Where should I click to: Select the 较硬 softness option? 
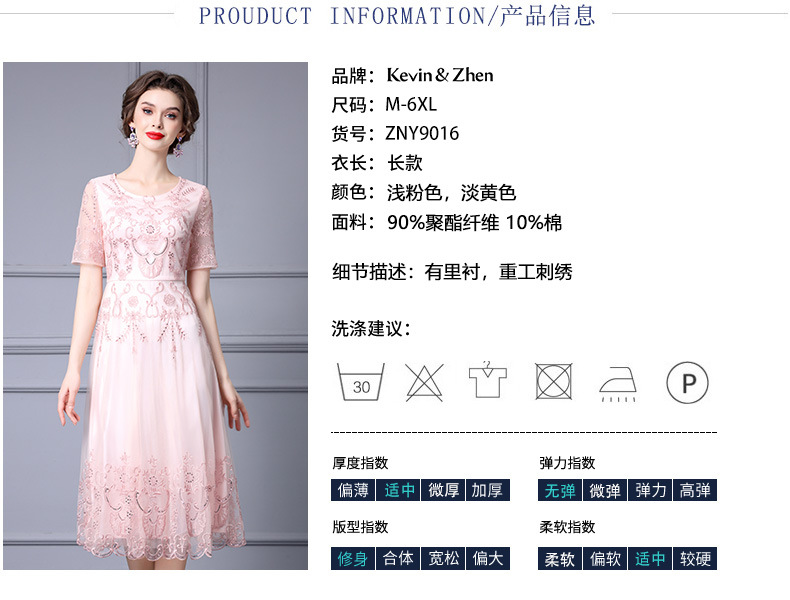click(695, 558)
